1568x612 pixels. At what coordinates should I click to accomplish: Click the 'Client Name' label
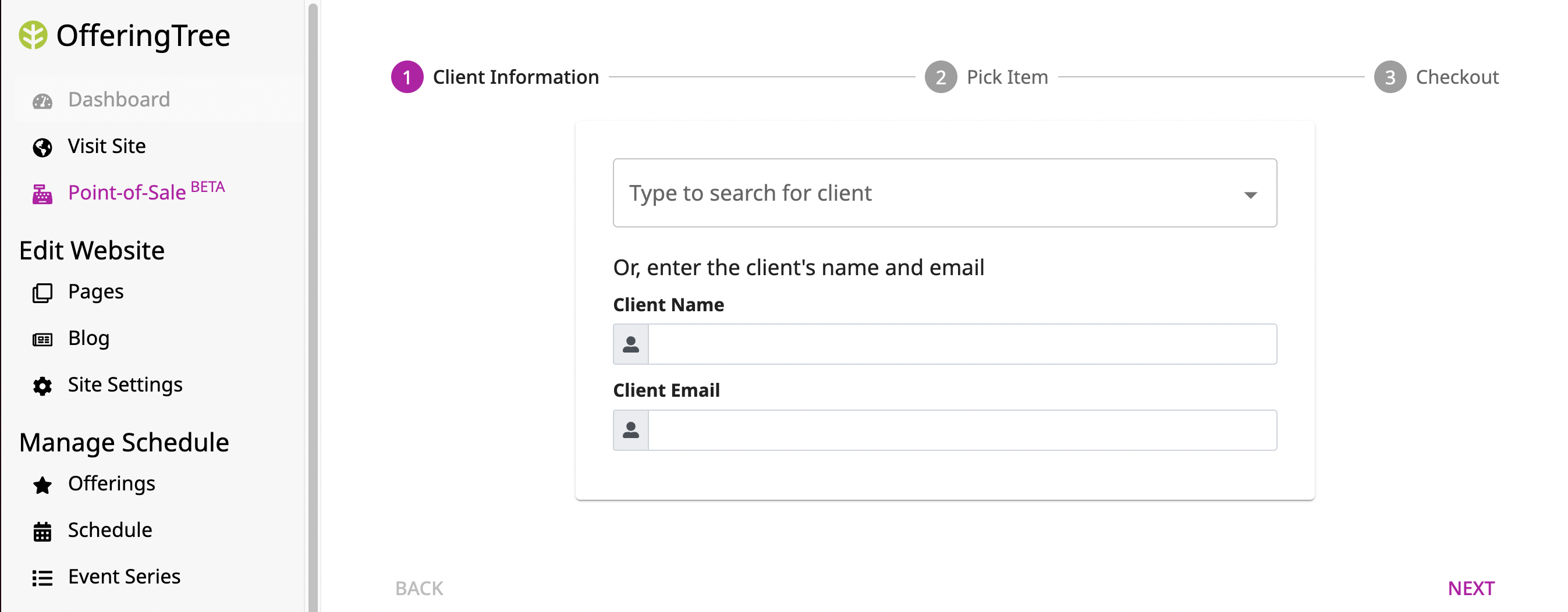[668, 305]
